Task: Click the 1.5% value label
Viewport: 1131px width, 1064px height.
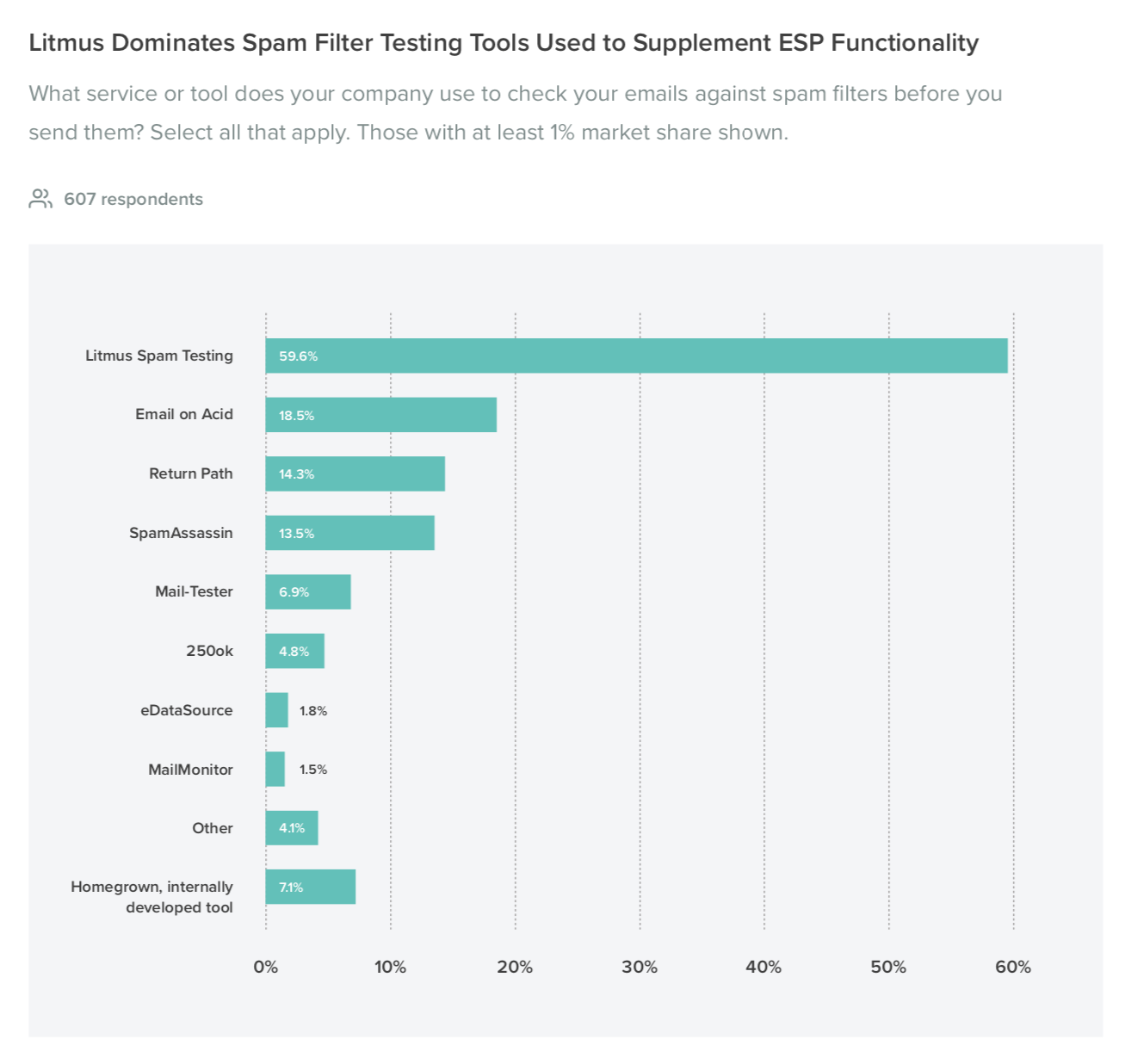Action: (x=313, y=770)
